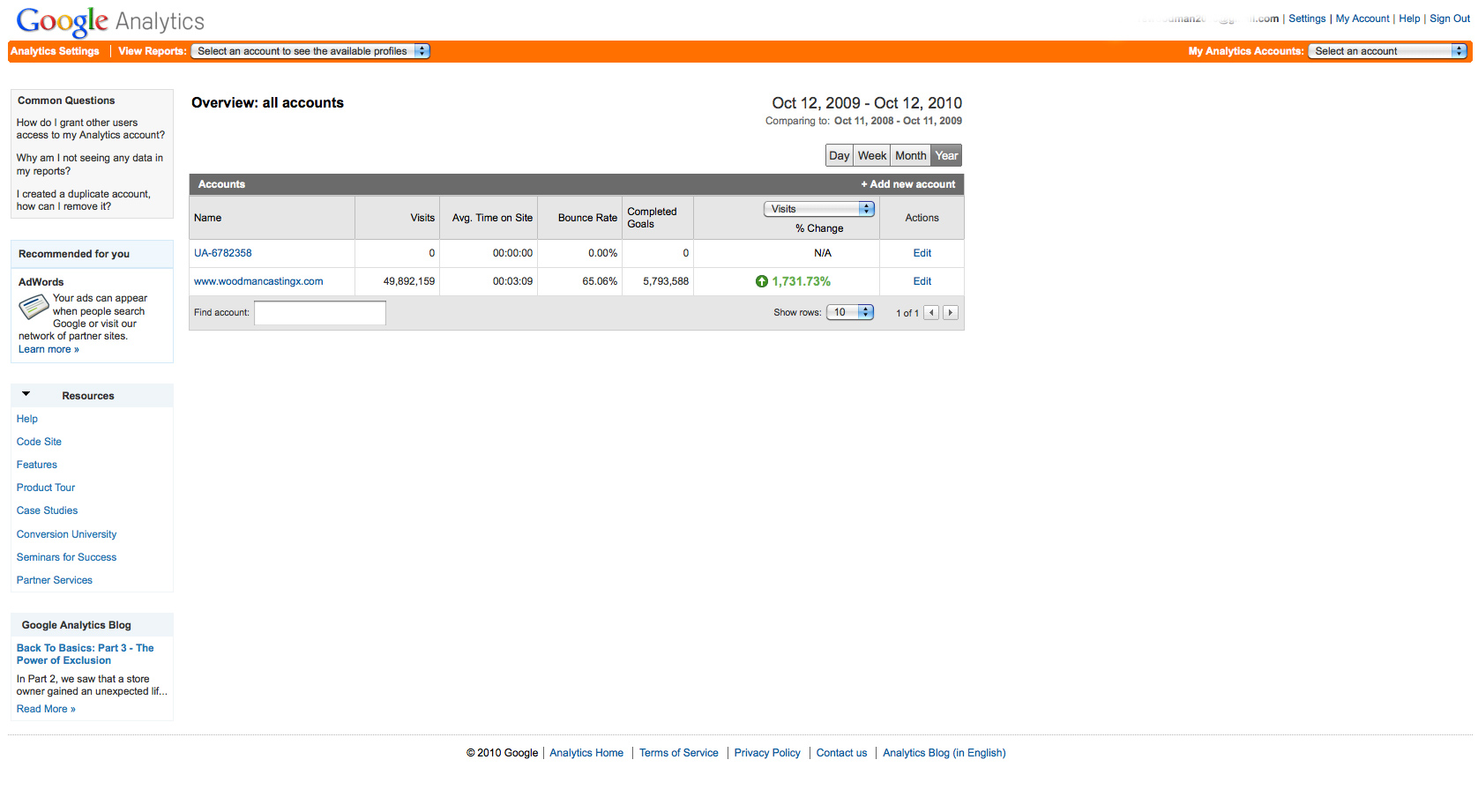Screen dimensions: 1478x812
Task: Sign out from top right link
Action: pyautogui.click(x=1449, y=19)
